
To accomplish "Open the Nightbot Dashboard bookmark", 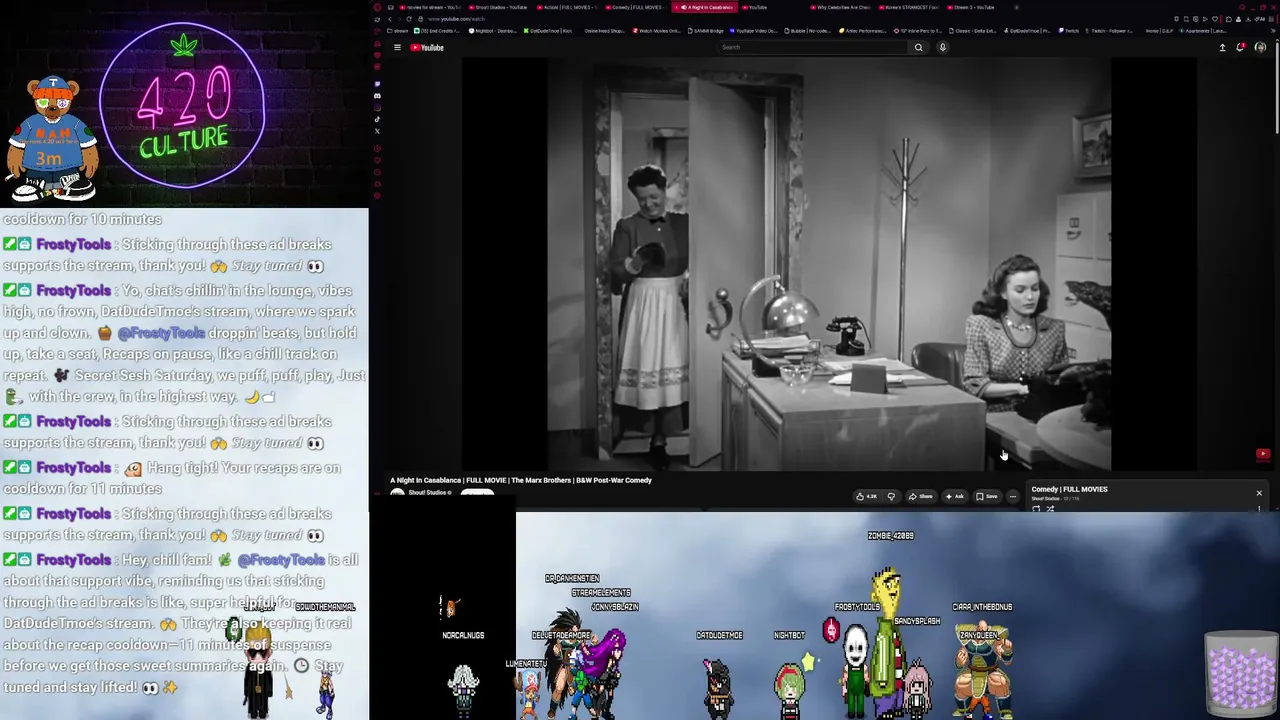I will point(494,31).
